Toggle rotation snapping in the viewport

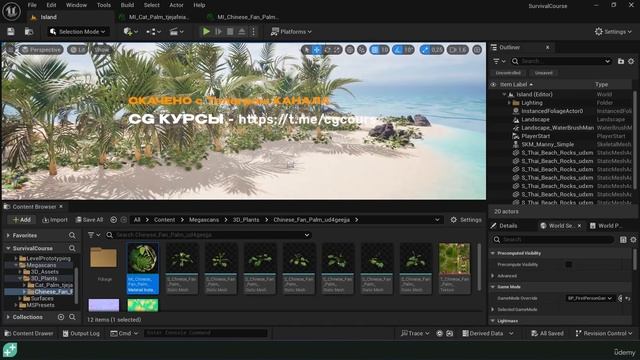click(x=398, y=50)
